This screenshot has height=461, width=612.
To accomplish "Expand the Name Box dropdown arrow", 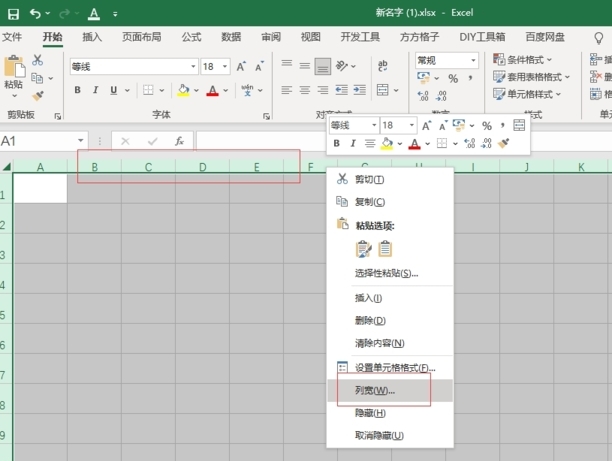I will [x=80, y=141].
